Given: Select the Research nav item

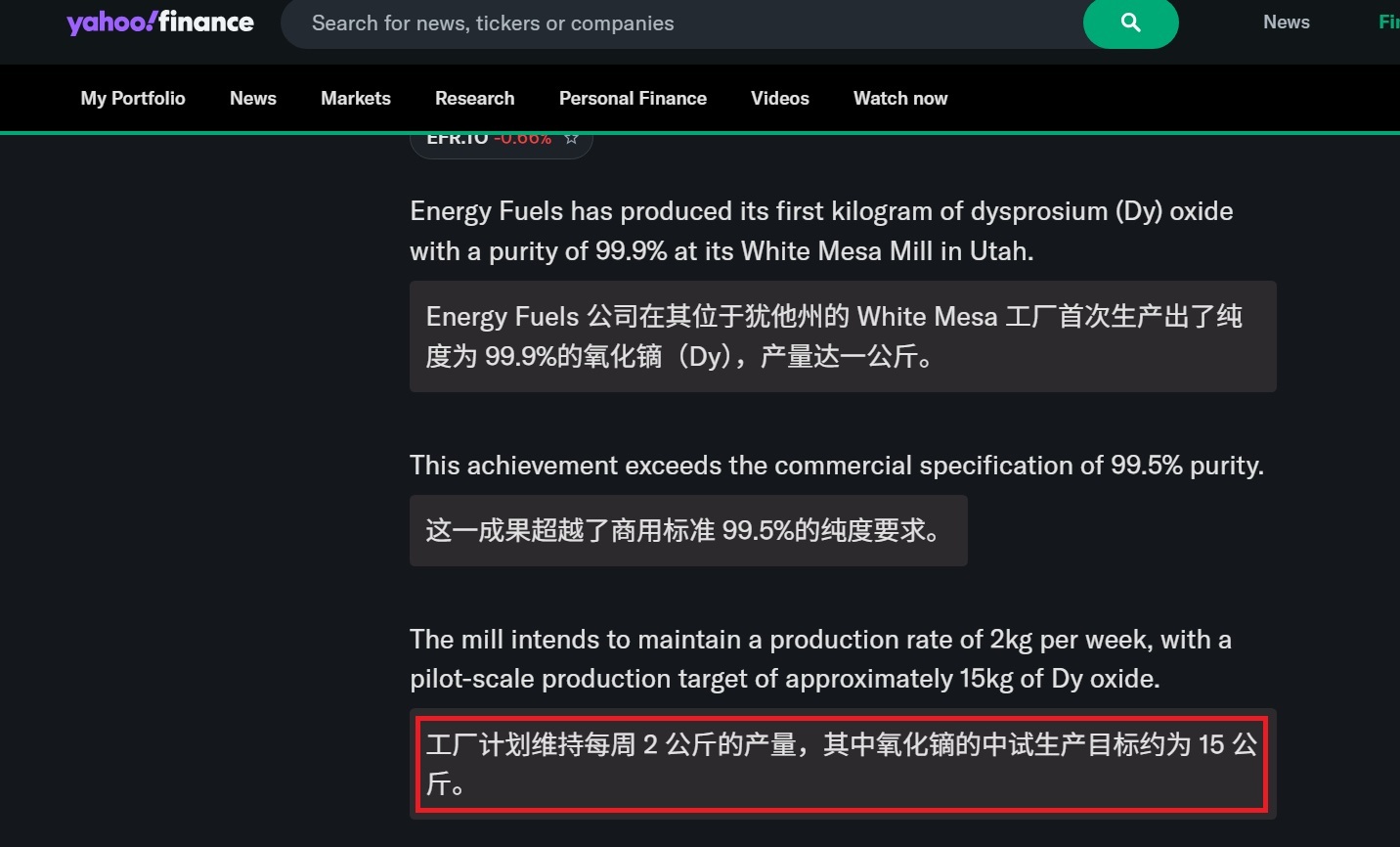Looking at the screenshot, I should point(474,98).
